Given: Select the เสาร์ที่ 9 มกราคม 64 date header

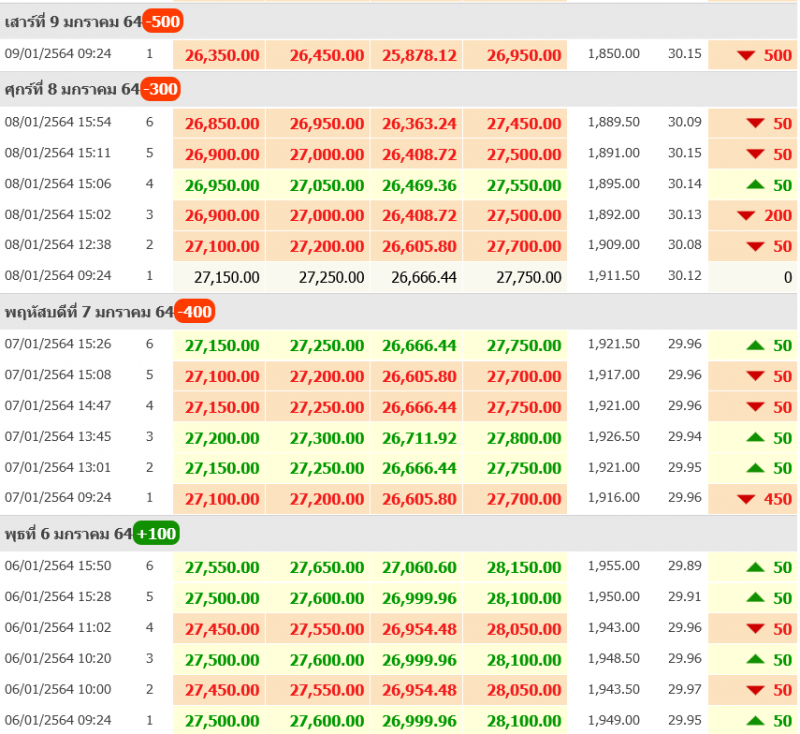Looking at the screenshot, I should 72,21.
